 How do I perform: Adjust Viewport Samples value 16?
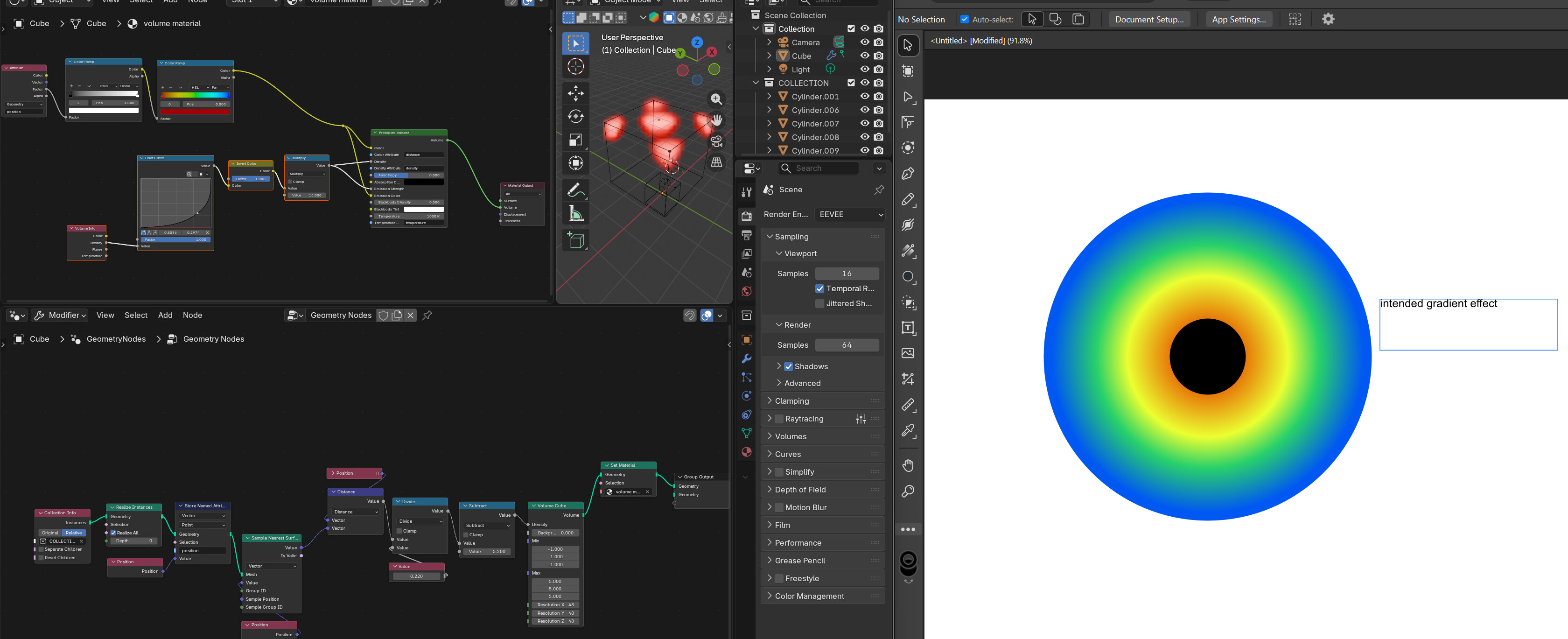[x=847, y=274]
